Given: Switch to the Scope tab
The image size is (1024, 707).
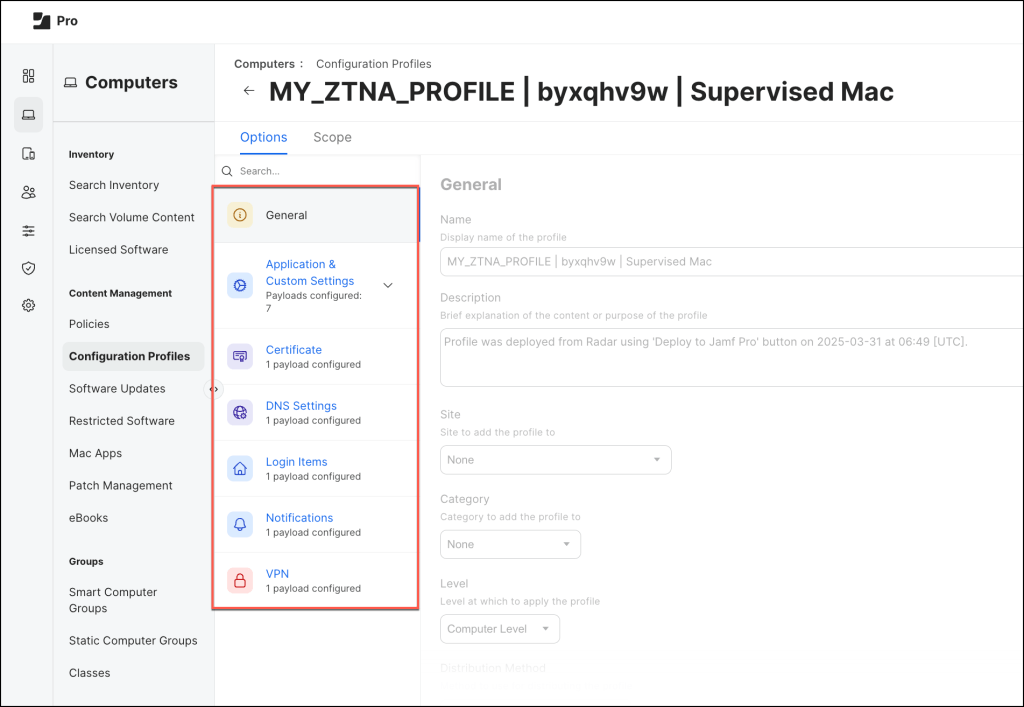Looking at the screenshot, I should [x=332, y=137].
